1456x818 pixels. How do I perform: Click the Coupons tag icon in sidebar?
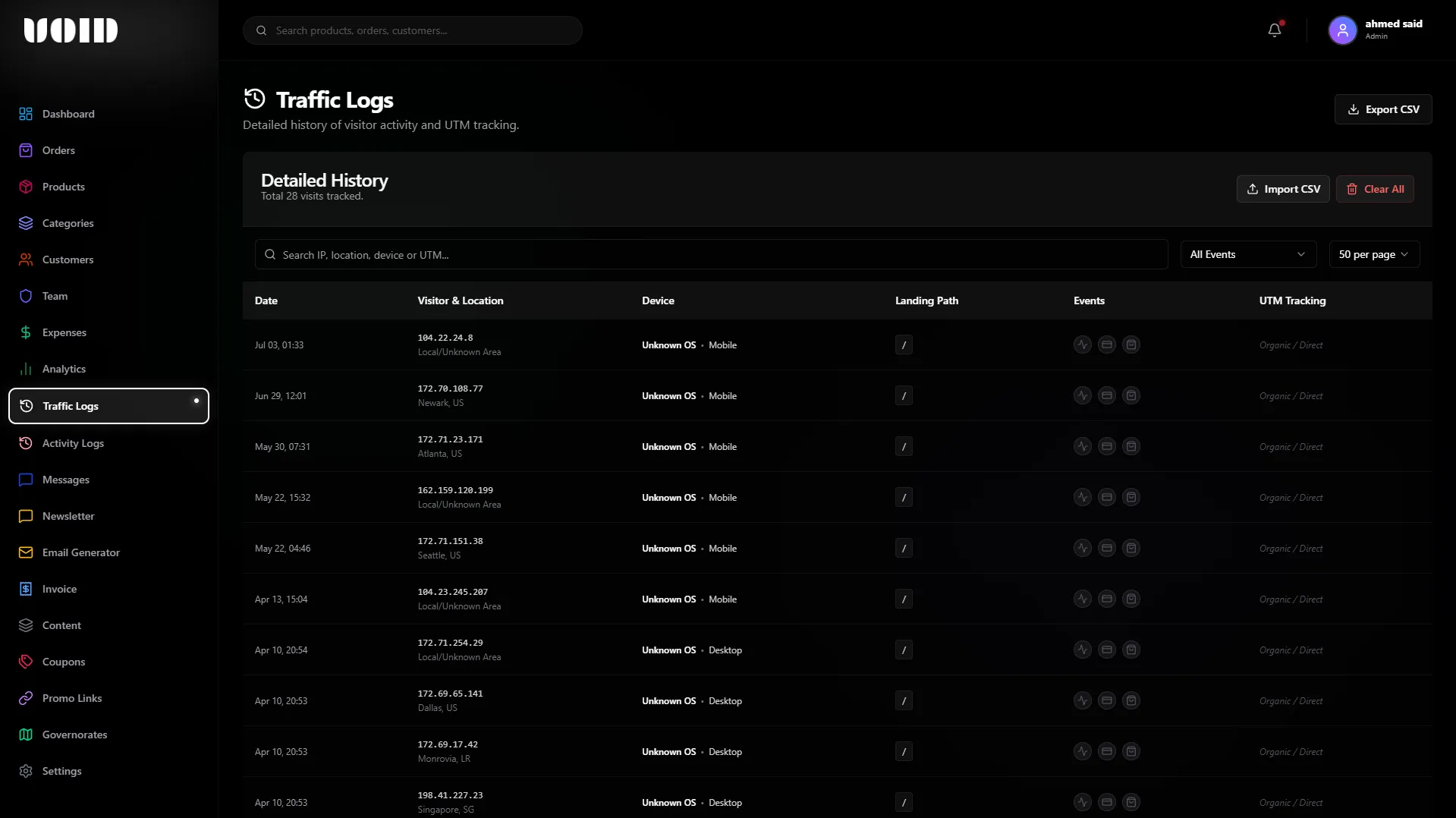point(26,662)
